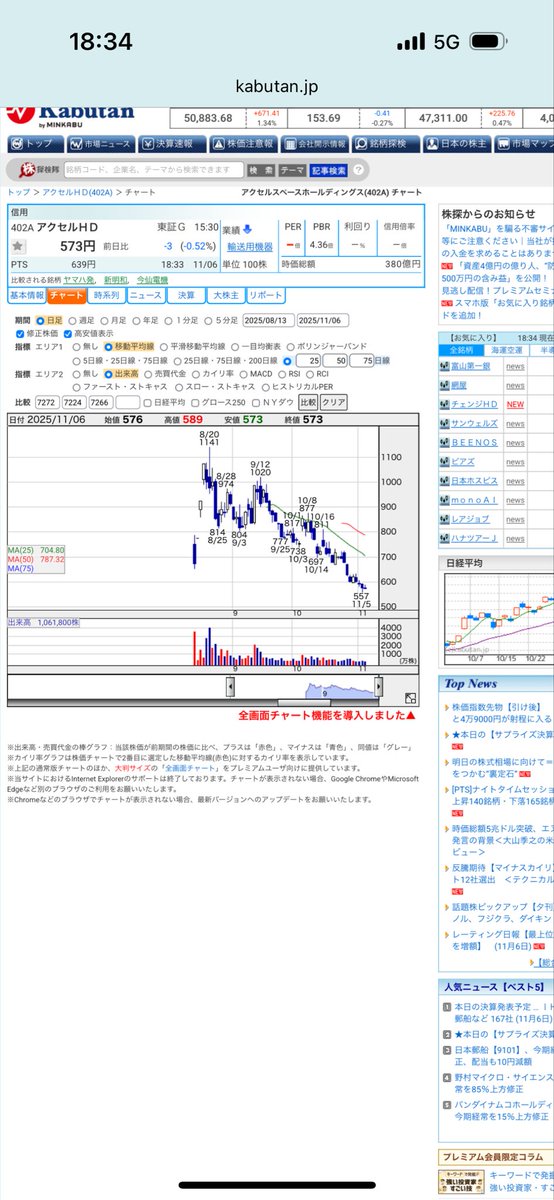
Task: Open the 全銘柄 favorites tab
Action: click(x=461, y=350)
